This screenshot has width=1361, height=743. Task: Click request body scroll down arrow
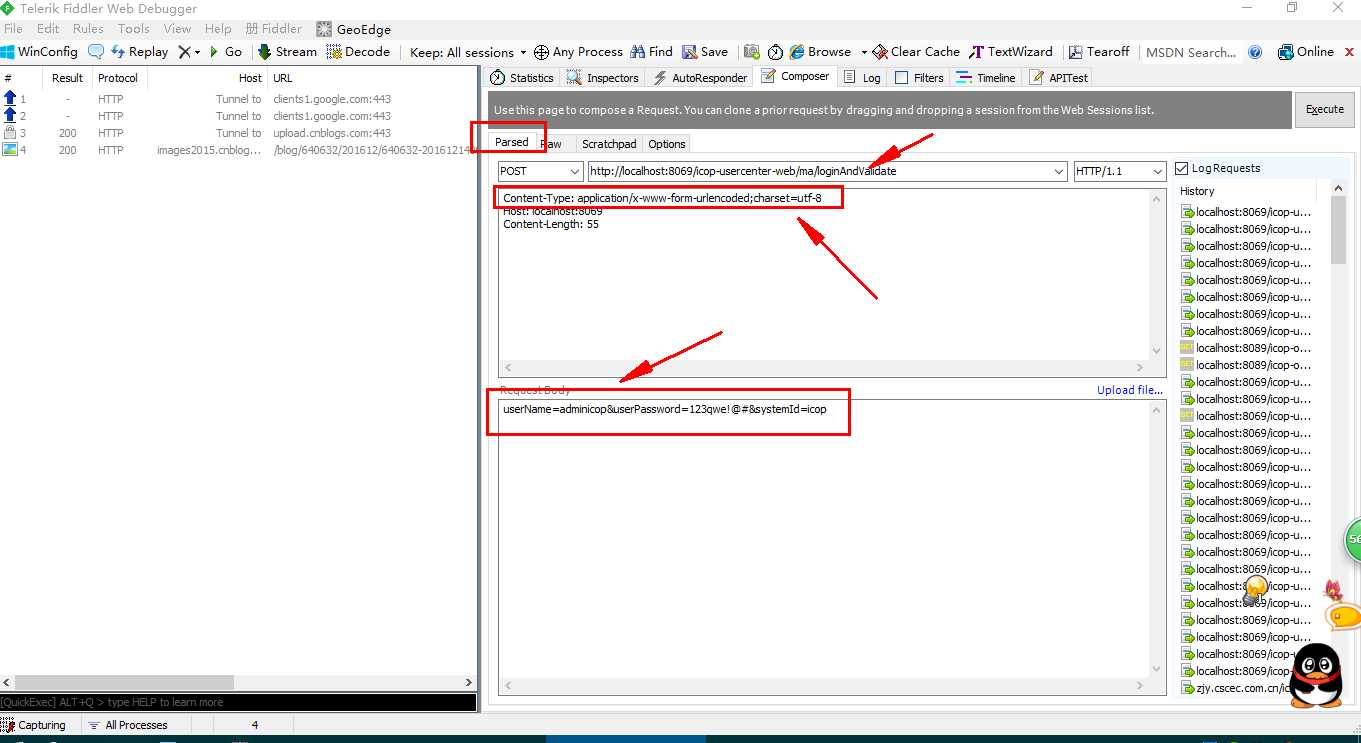1156,669
